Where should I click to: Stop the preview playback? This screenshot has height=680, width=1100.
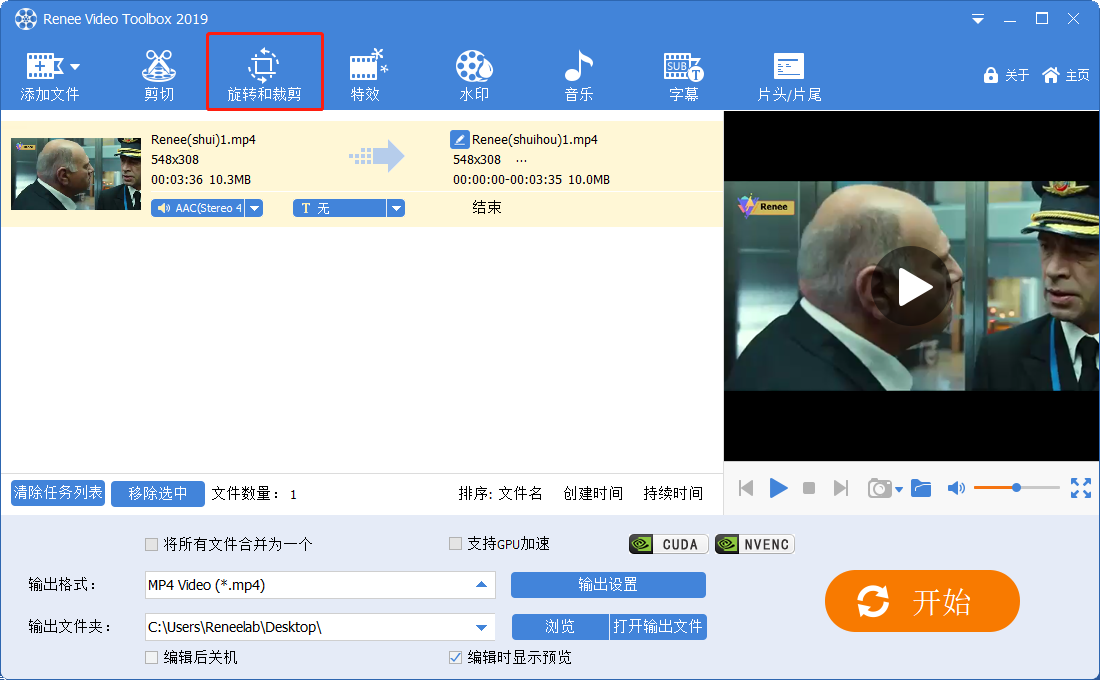809,488
